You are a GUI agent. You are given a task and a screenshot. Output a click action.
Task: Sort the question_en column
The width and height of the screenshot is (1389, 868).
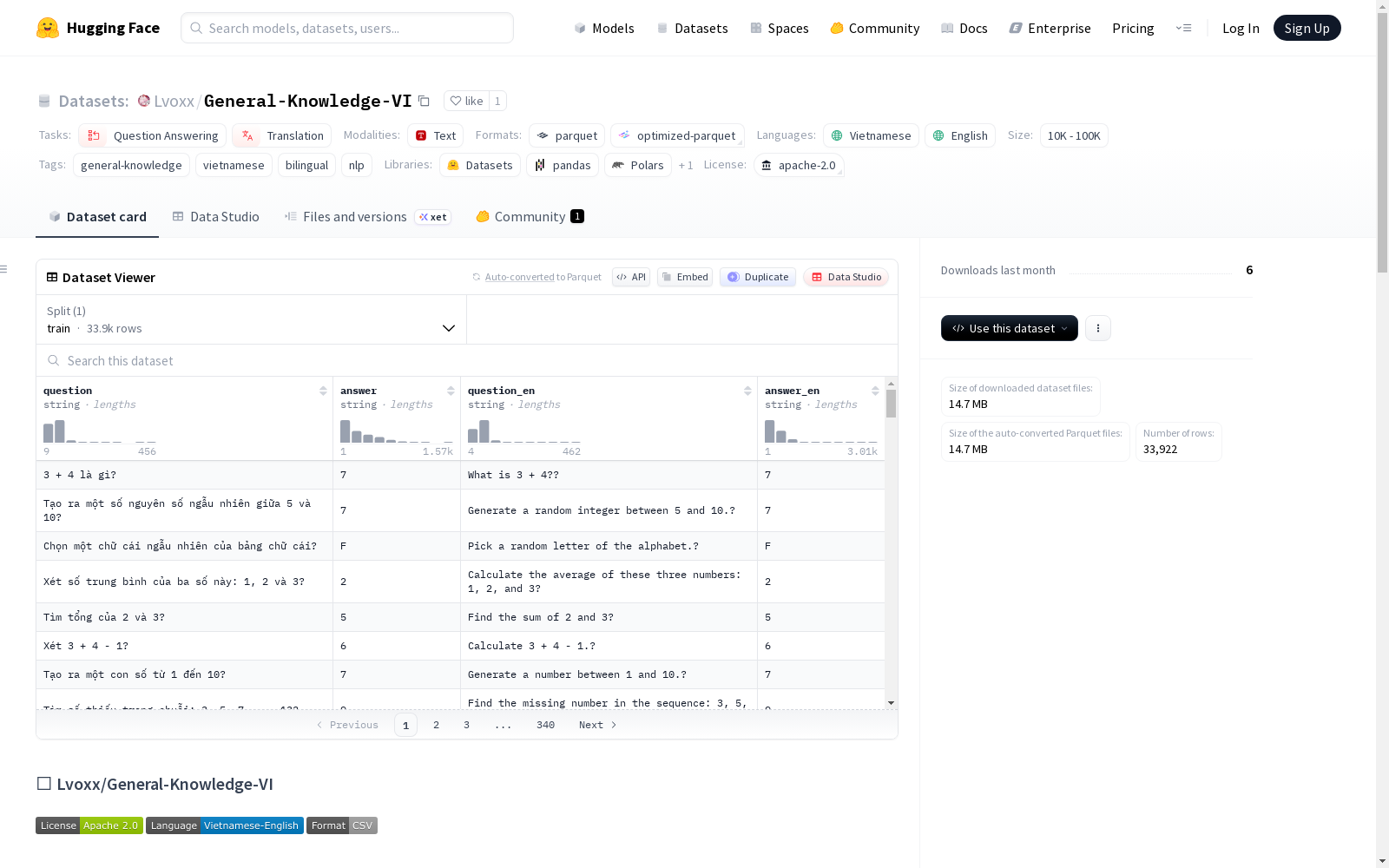coord(747,391)
